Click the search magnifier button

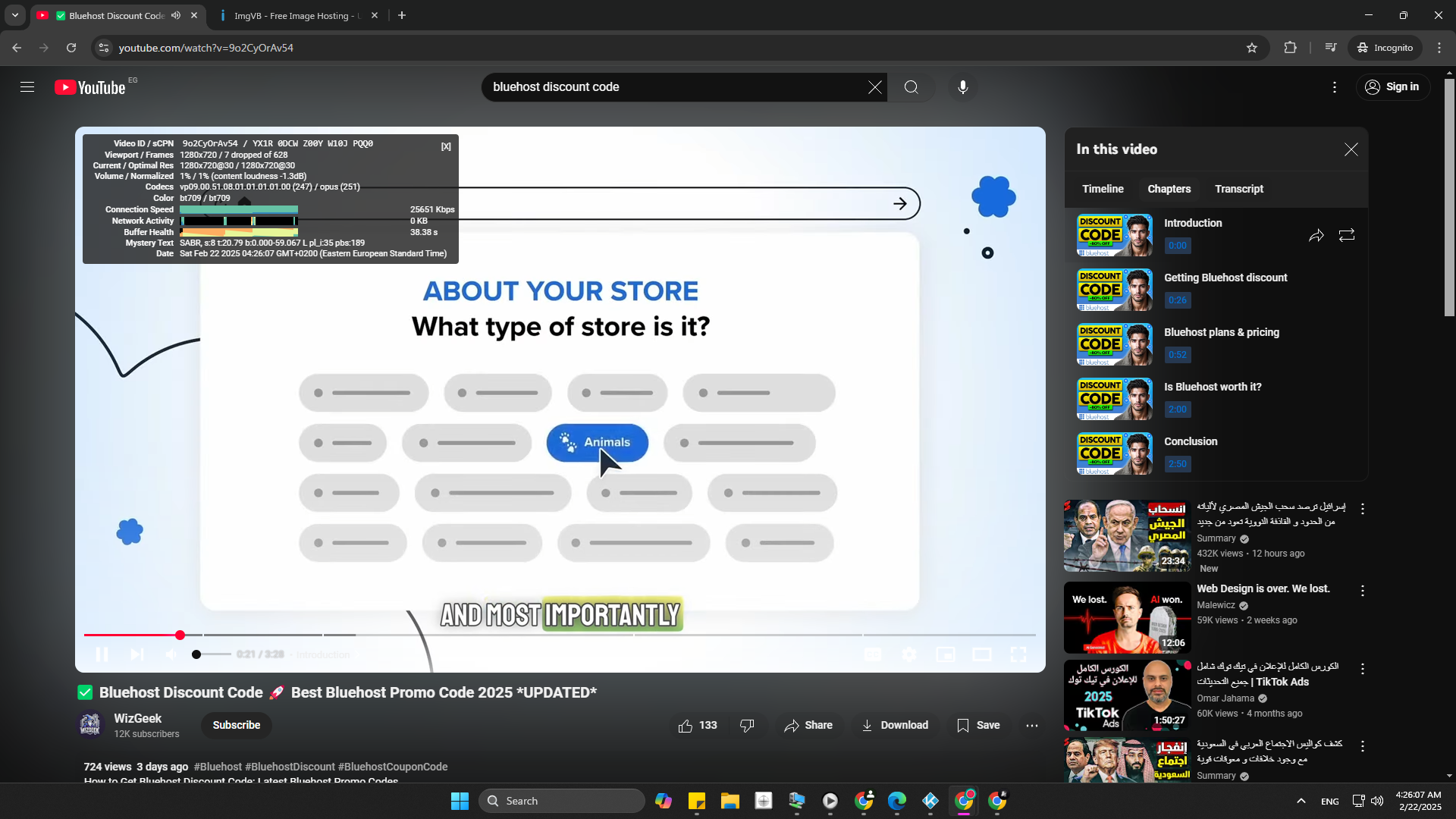[x=911, y=87]
